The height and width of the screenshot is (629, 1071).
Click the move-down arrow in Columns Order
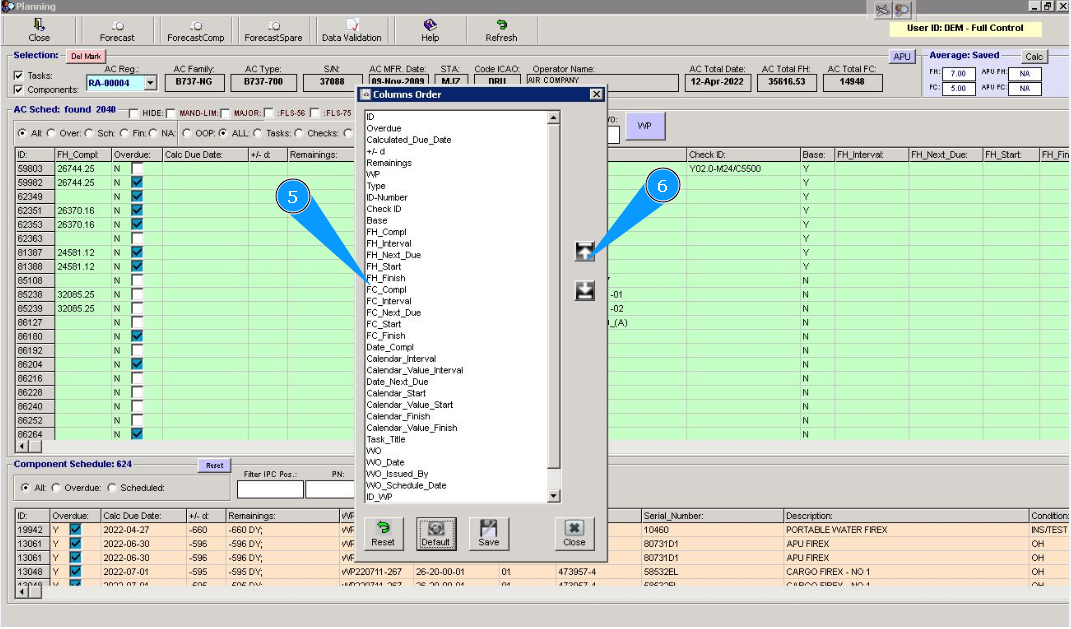tap(585, 291)
